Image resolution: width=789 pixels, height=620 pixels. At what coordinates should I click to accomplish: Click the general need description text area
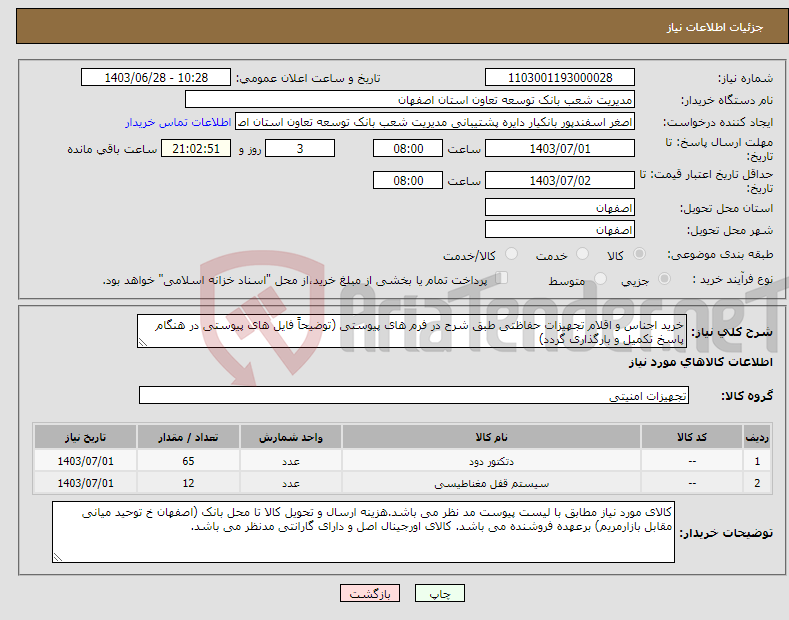(412, 332)
